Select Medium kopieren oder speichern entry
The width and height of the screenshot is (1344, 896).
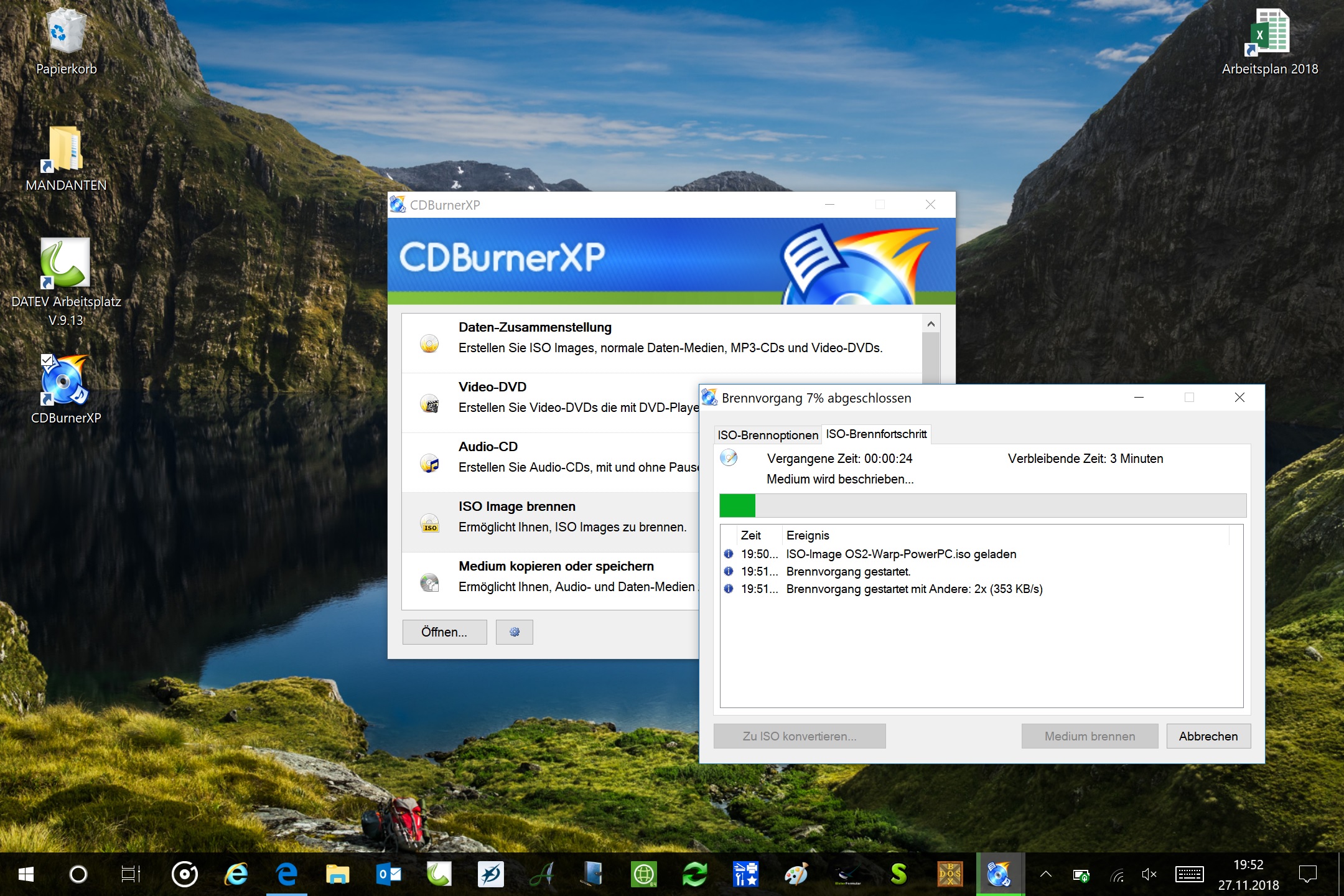click(551, 582)
